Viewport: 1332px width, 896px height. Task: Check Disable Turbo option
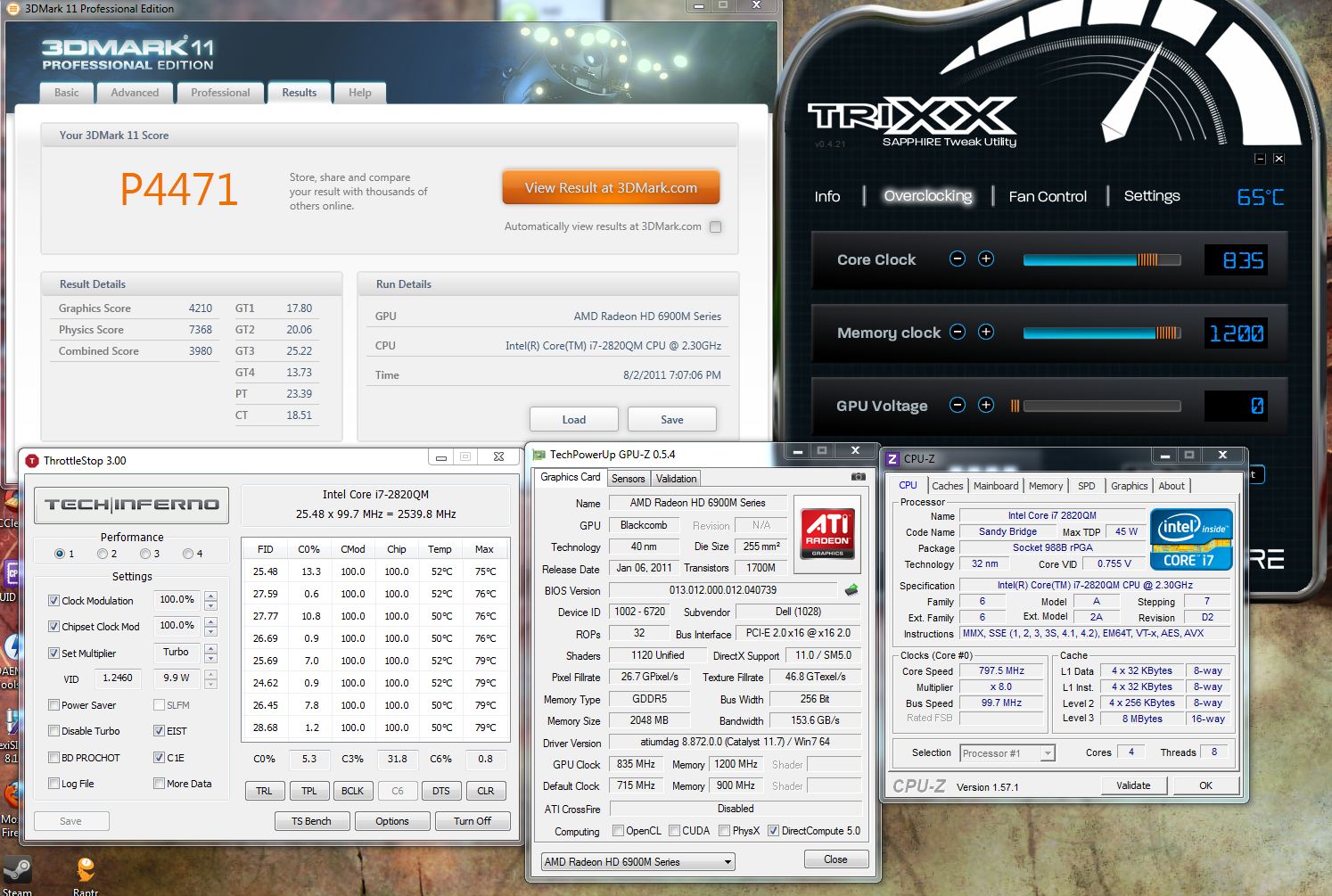54,731
